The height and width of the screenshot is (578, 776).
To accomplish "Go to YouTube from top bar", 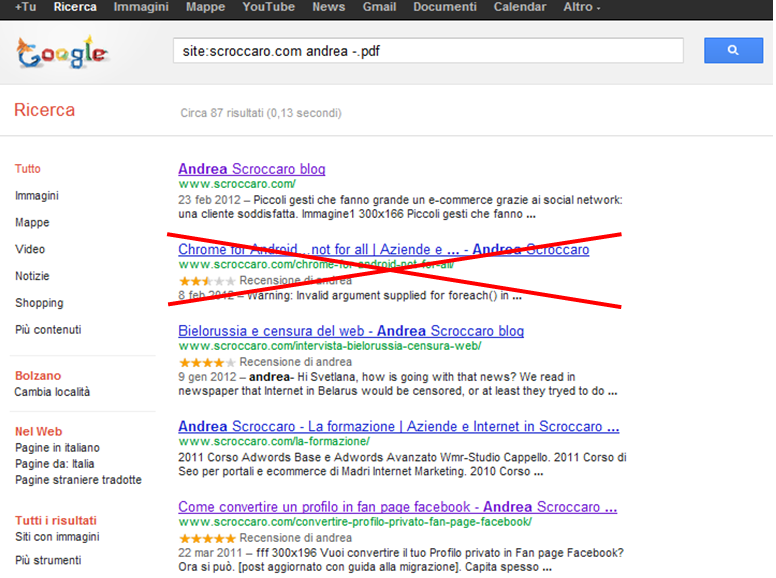I will click(x=268, y=7).
